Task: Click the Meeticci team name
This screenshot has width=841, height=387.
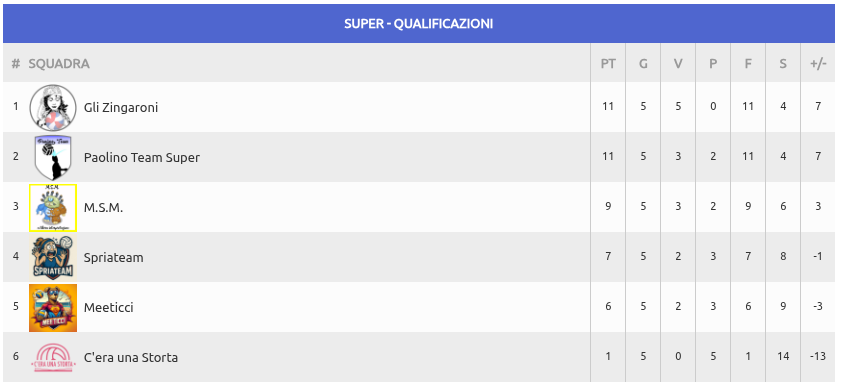Action: [x=108, y=308]
